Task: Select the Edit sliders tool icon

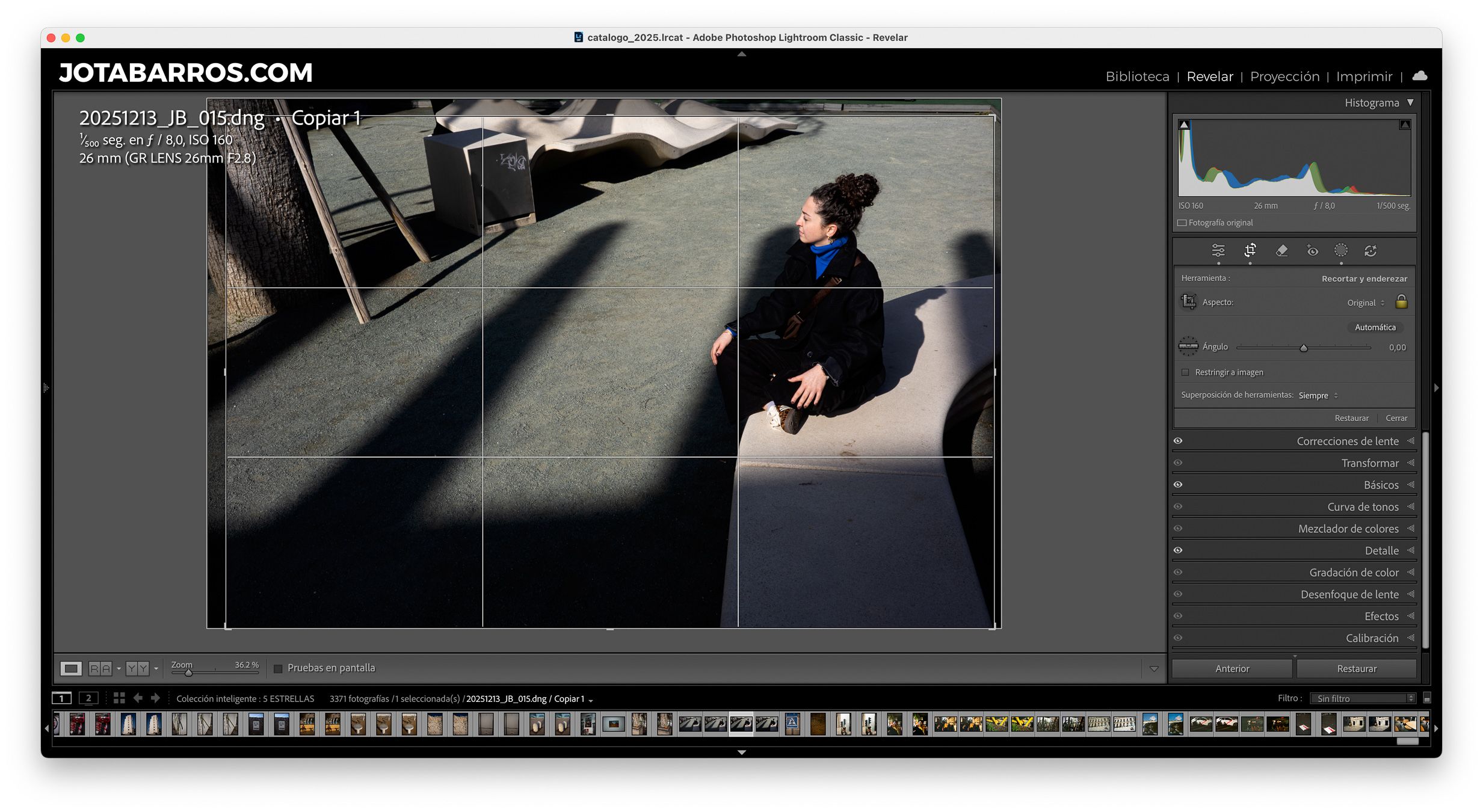Action: (1218, 250)
